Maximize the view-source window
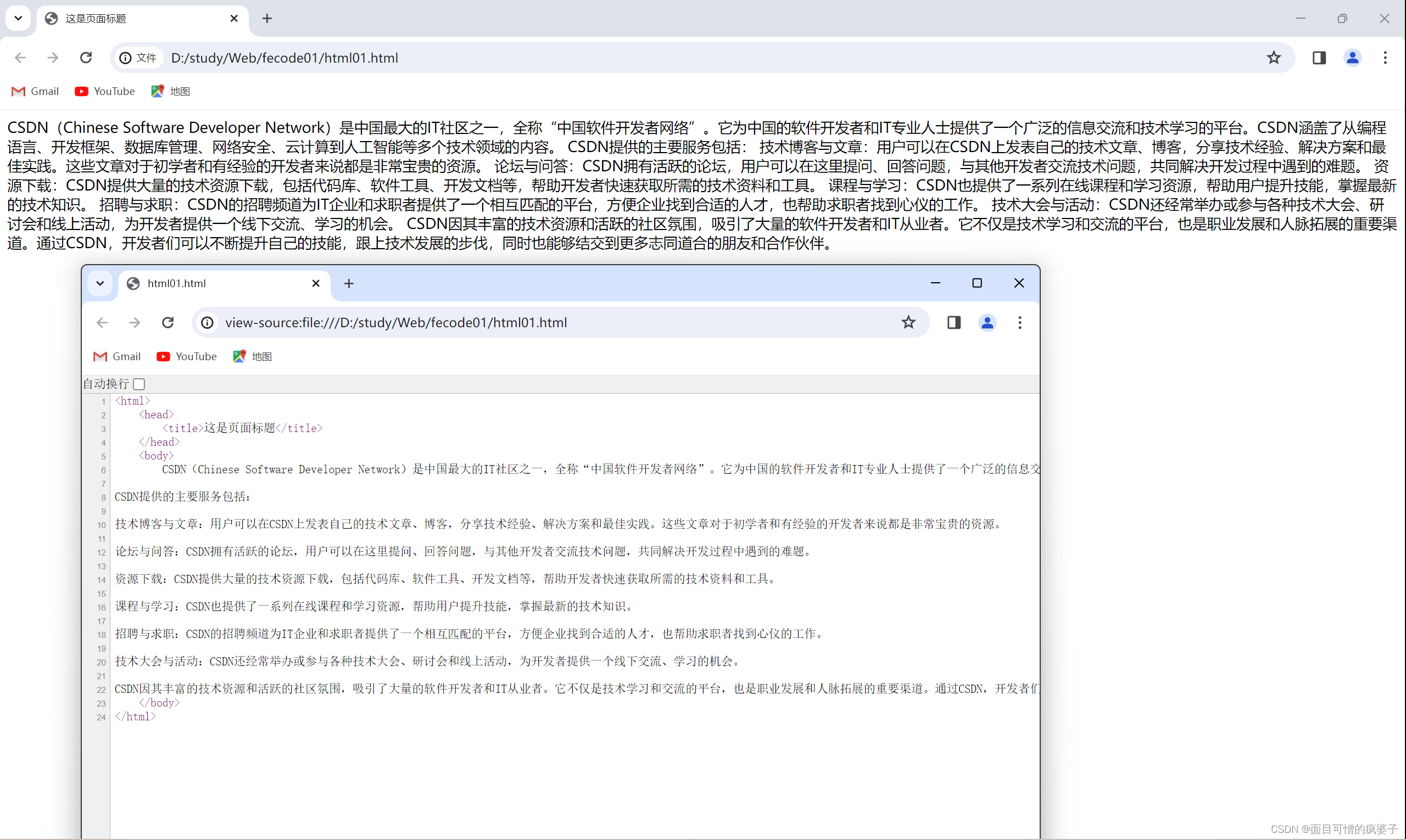 [x=978, y=283]
